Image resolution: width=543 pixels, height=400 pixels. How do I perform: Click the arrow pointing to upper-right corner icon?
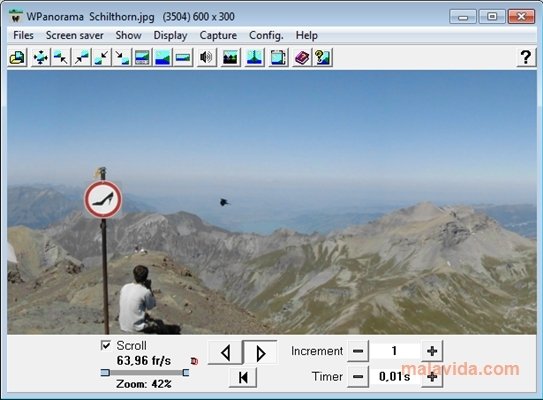(x=81, y=57)
